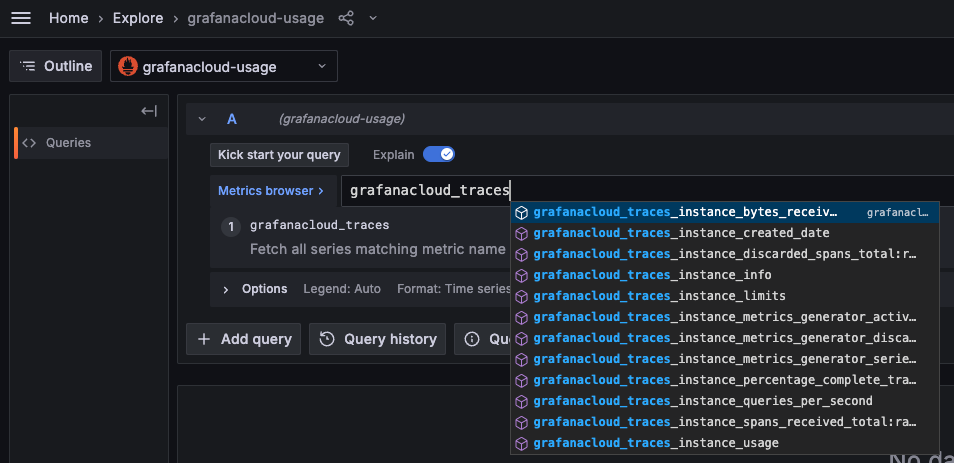The image size is (954, 463).
Task: Click the plus icon for Add query
Action: point(204,339)
